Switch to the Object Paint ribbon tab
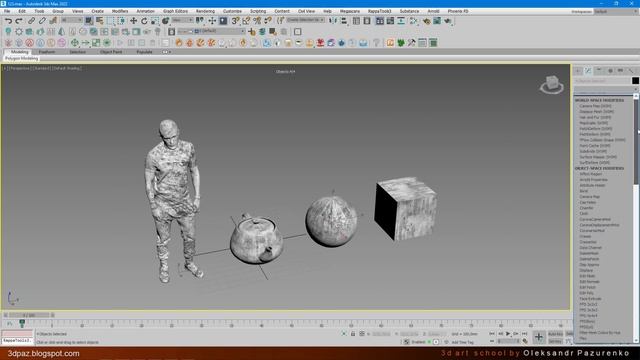 pos(111,52)
